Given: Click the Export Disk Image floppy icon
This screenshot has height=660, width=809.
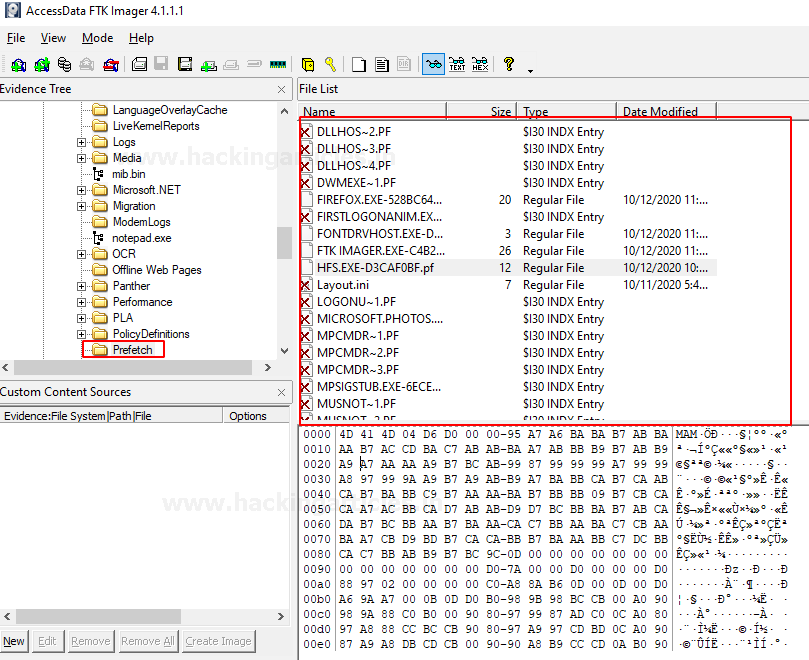Looking at the screenshot, I should pyautogui.click(x=161, y=65).
